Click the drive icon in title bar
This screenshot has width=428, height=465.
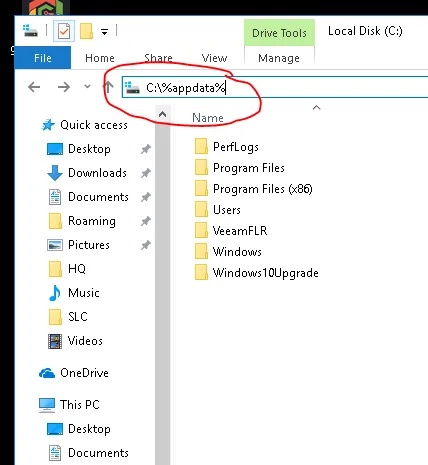(30, 31)
